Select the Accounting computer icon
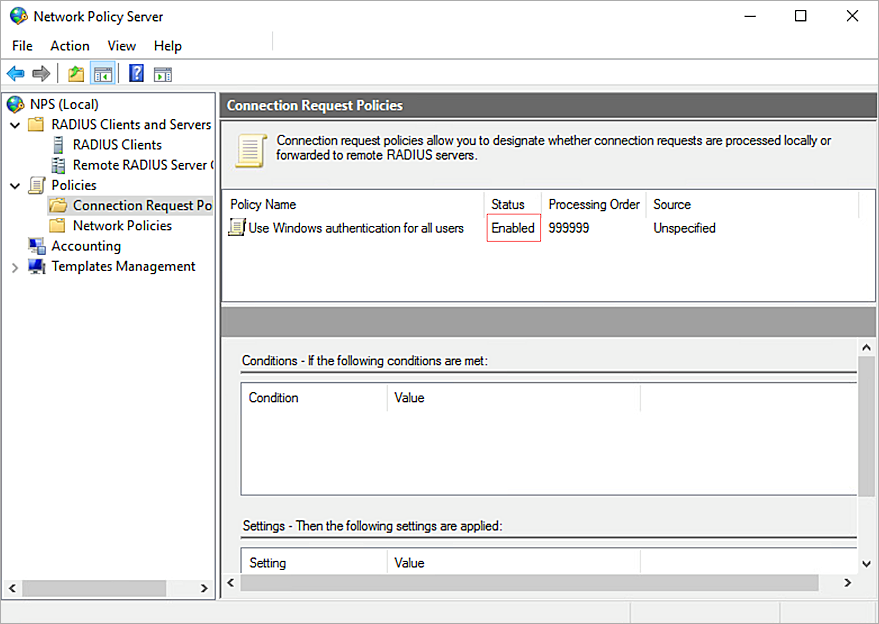879x624 pixels. pyautogui.click(x=37, y=245)
